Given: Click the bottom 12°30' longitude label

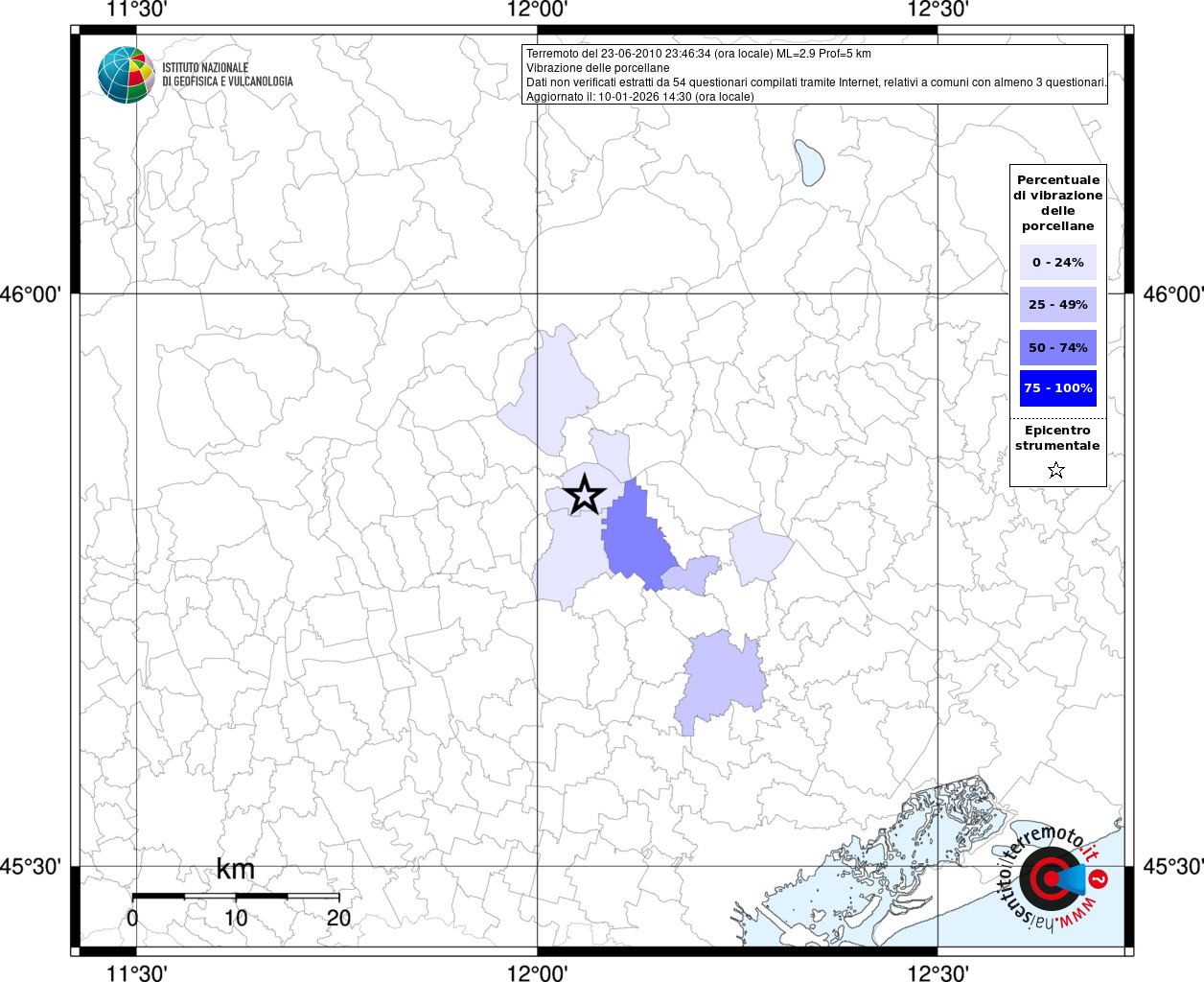Looking at the screenshot, I should coord(938,972).
